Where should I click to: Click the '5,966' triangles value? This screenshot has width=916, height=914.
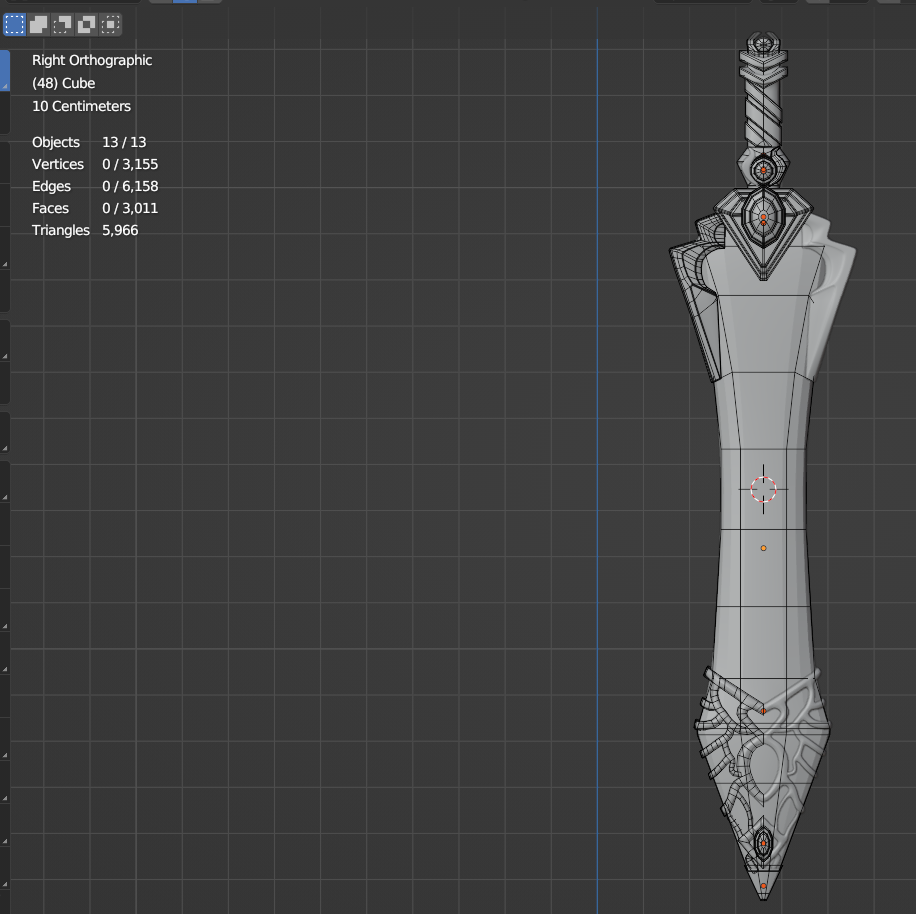point(120,231)
